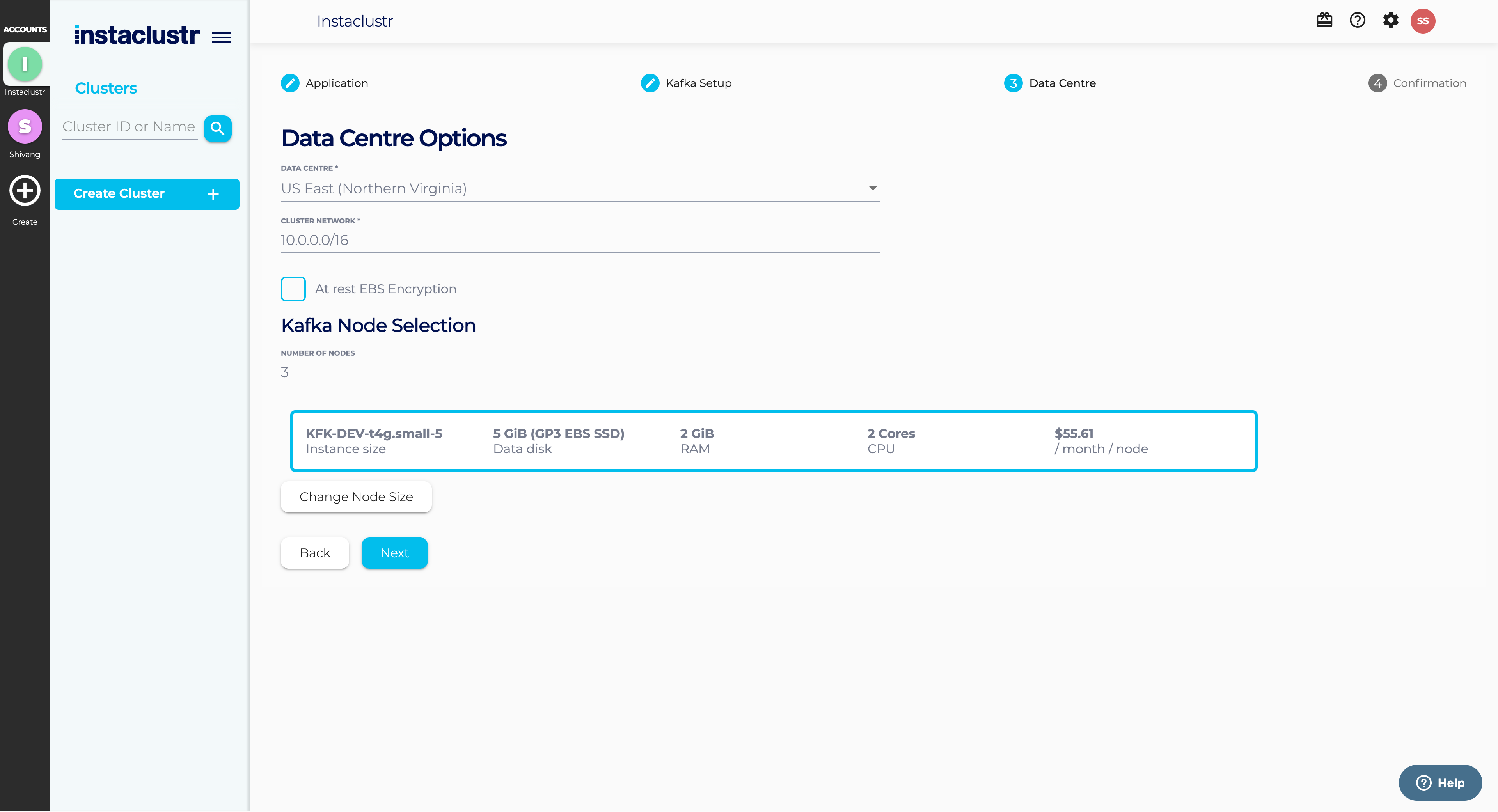Image resolution: width=1498 pixels, height=812 pixels.
Task: Open the Help widget in the bottom corner
Action: [1440, 782]
